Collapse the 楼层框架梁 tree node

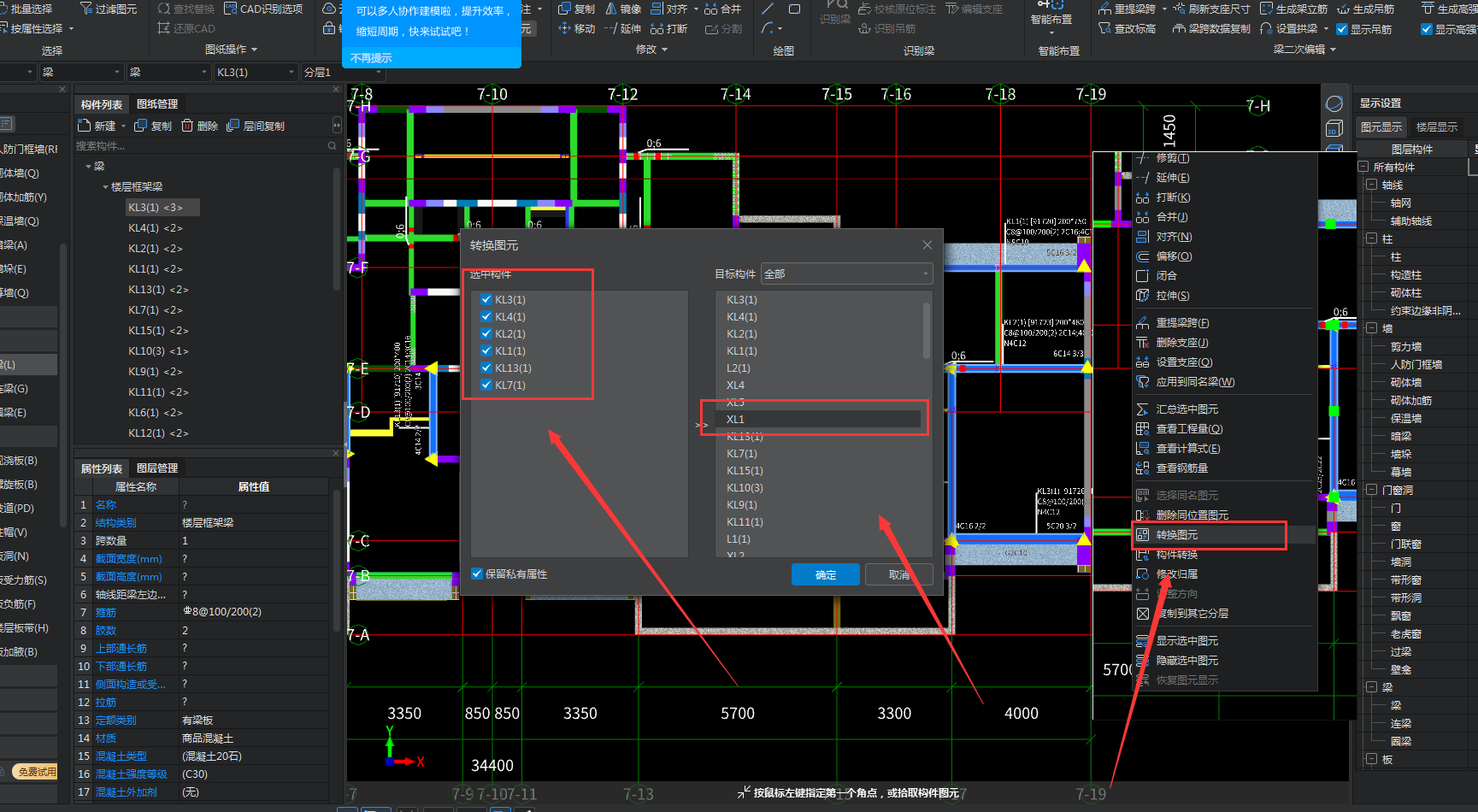point(105,186)
